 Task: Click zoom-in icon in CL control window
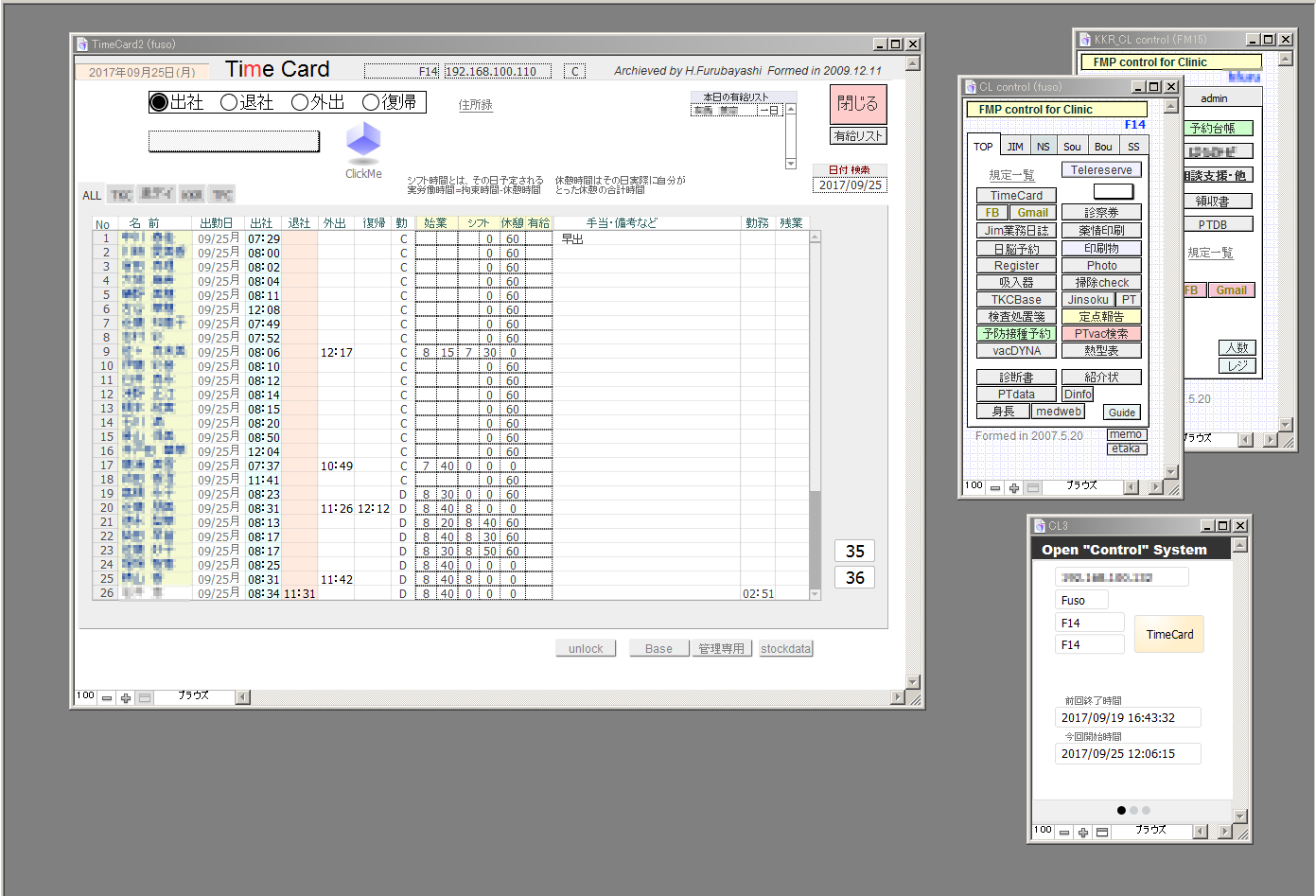1014,488
